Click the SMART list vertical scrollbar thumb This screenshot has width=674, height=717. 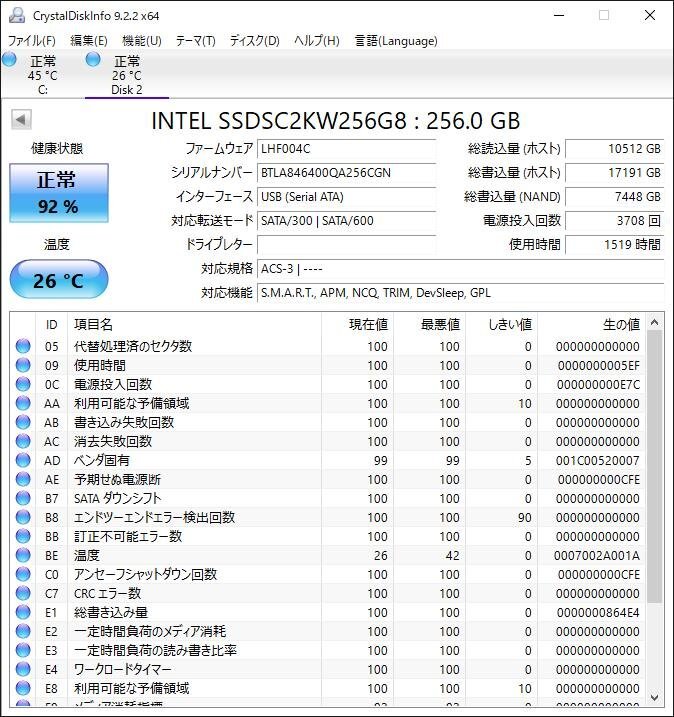click(654, 466)
